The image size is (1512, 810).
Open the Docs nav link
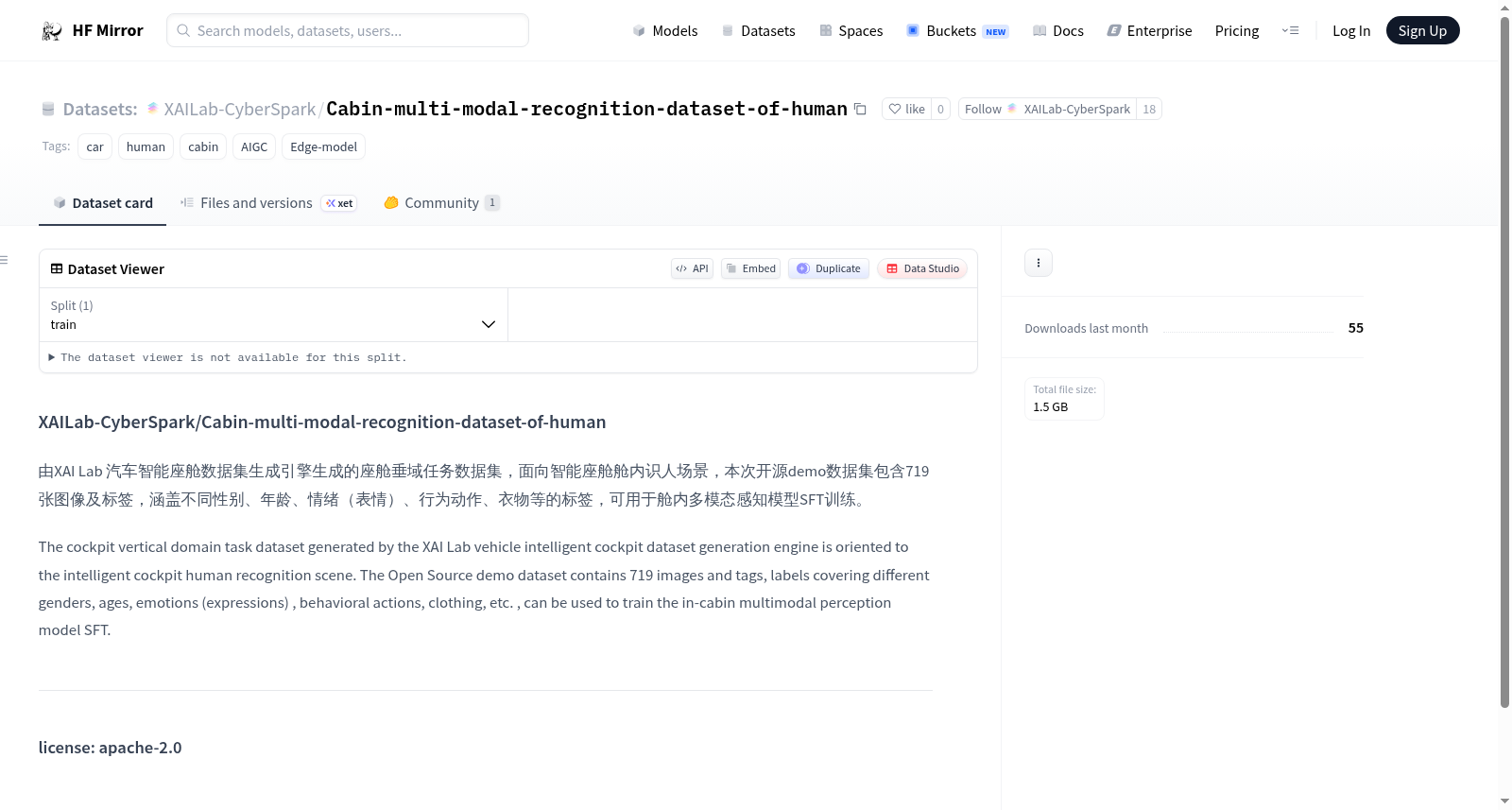[x=1058, y=30]
